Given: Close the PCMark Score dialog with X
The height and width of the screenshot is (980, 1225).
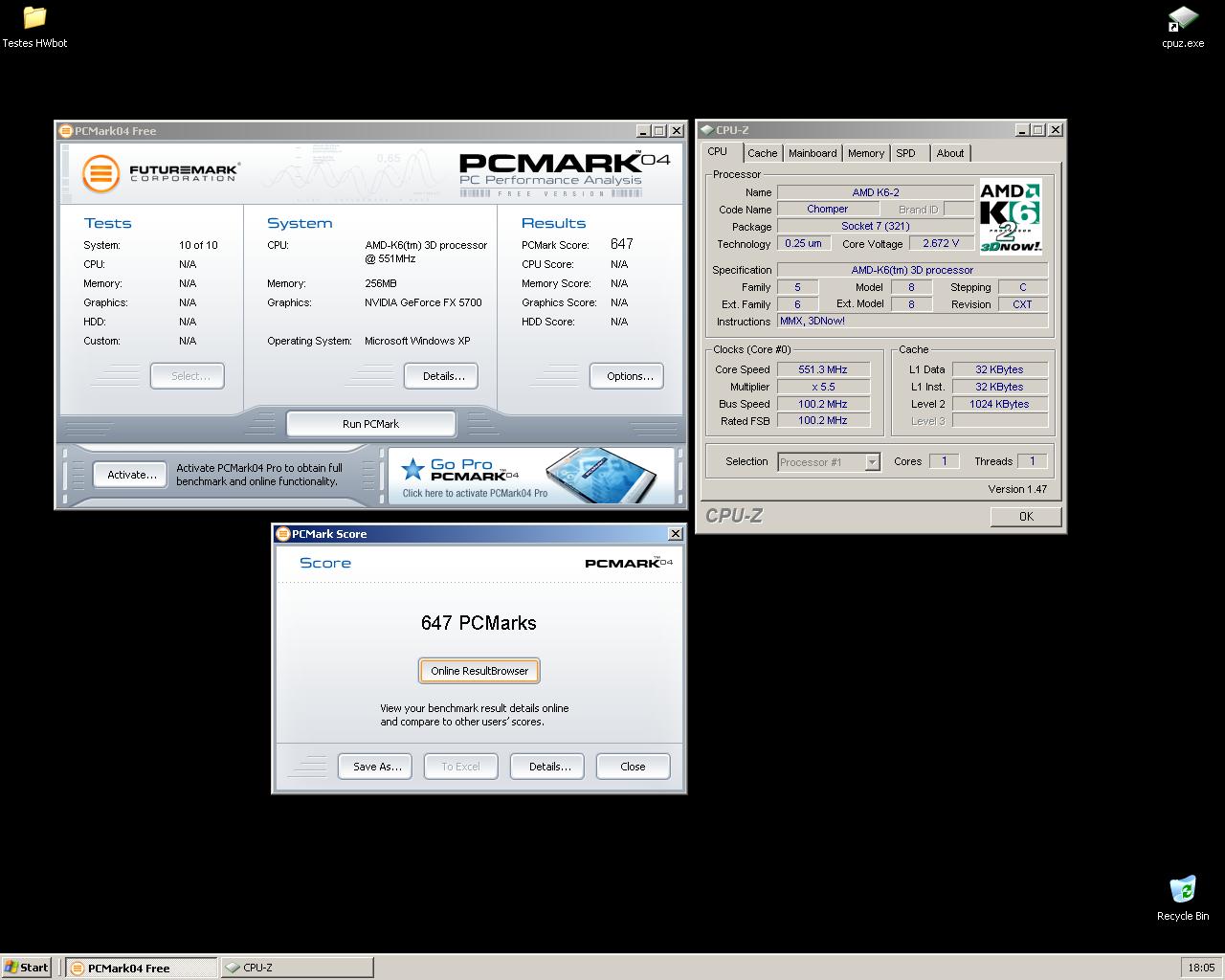Looking at the screenshot, I should tap(675, 534).
